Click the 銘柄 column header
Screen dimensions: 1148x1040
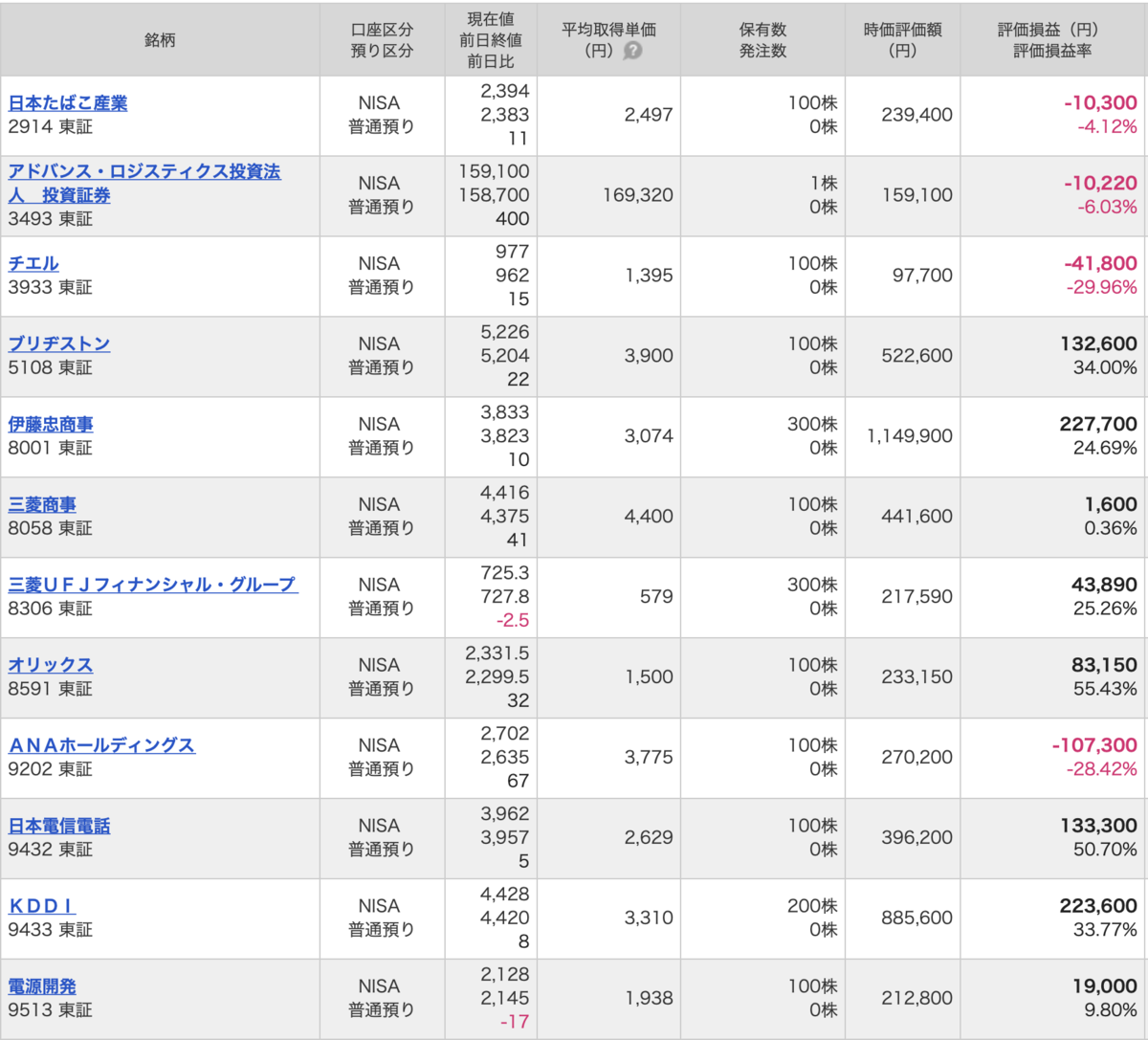tap(160, 40)
